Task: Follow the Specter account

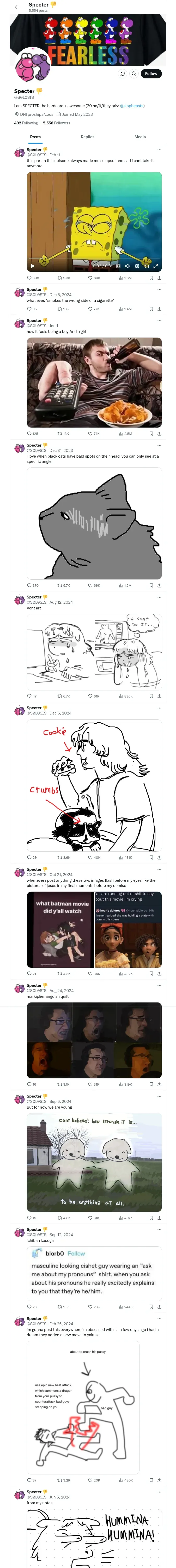Action: point(150,74)
